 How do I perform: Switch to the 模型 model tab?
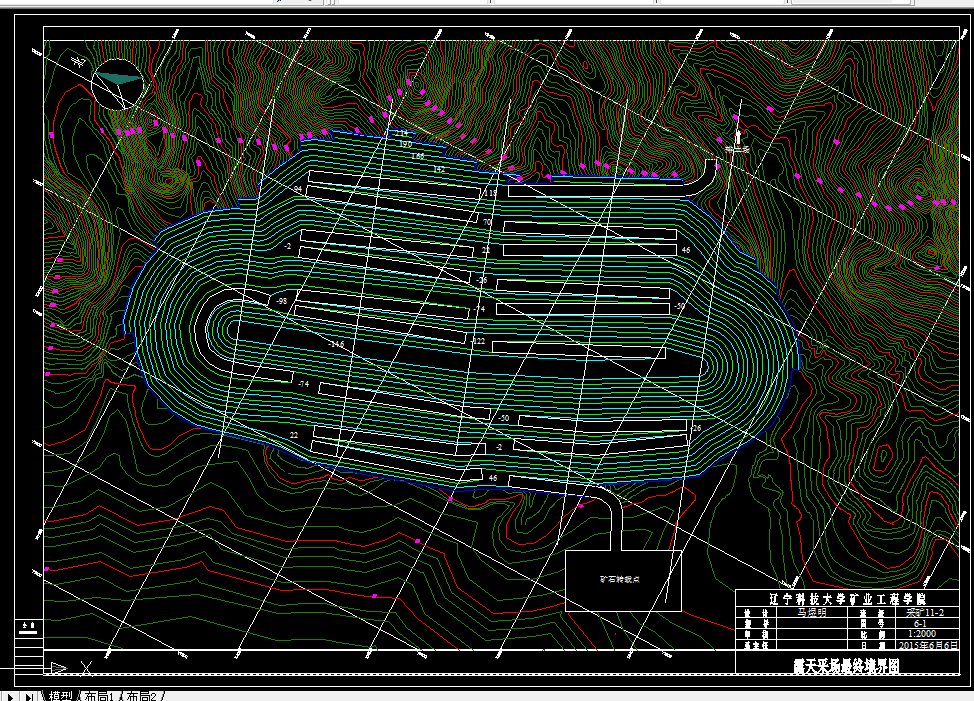[x=61, y=696]
